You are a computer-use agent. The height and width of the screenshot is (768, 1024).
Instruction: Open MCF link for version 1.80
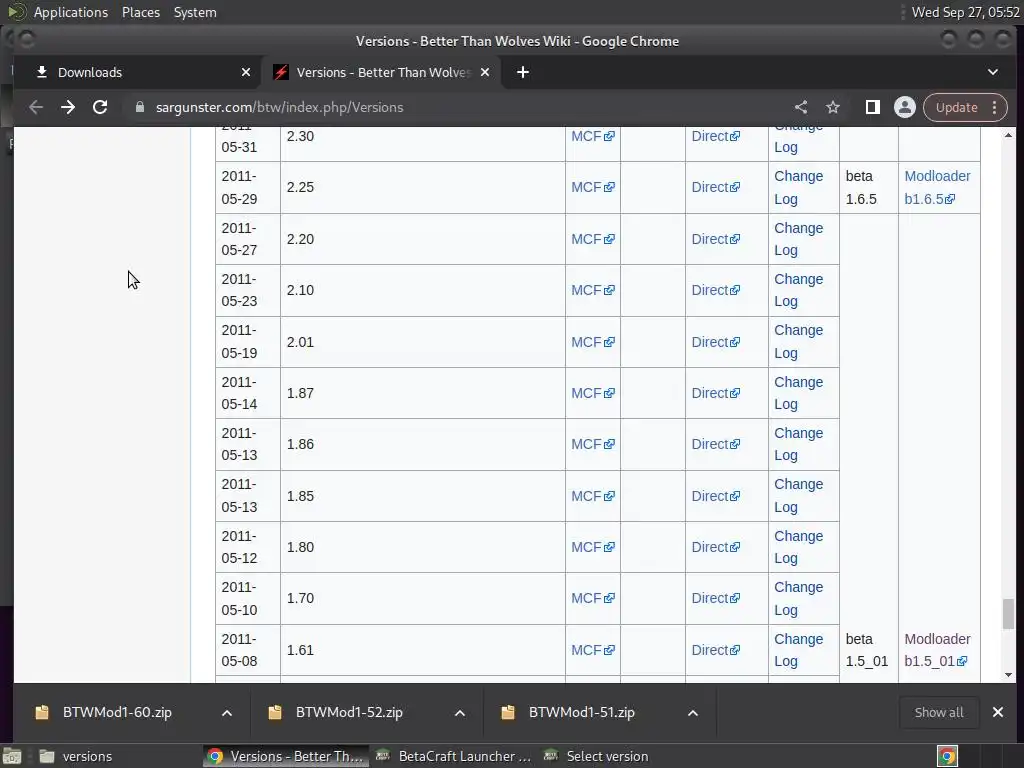click(x=592, y=547)
